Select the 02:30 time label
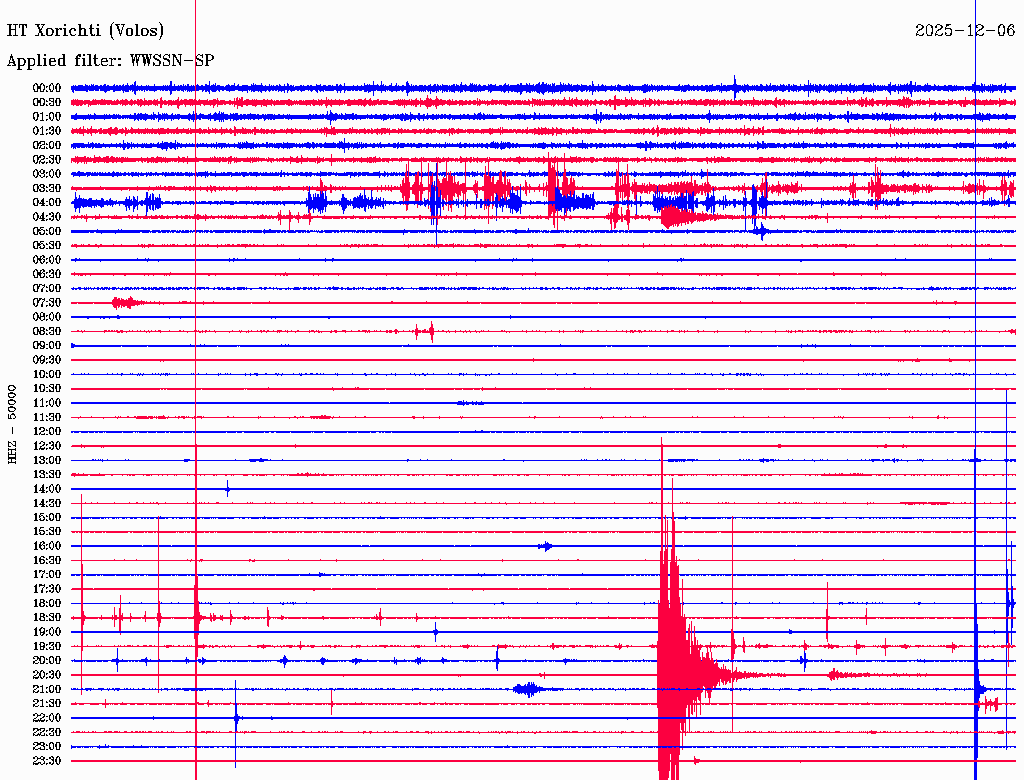1024x780 pixels. click(x=47, y=160)
